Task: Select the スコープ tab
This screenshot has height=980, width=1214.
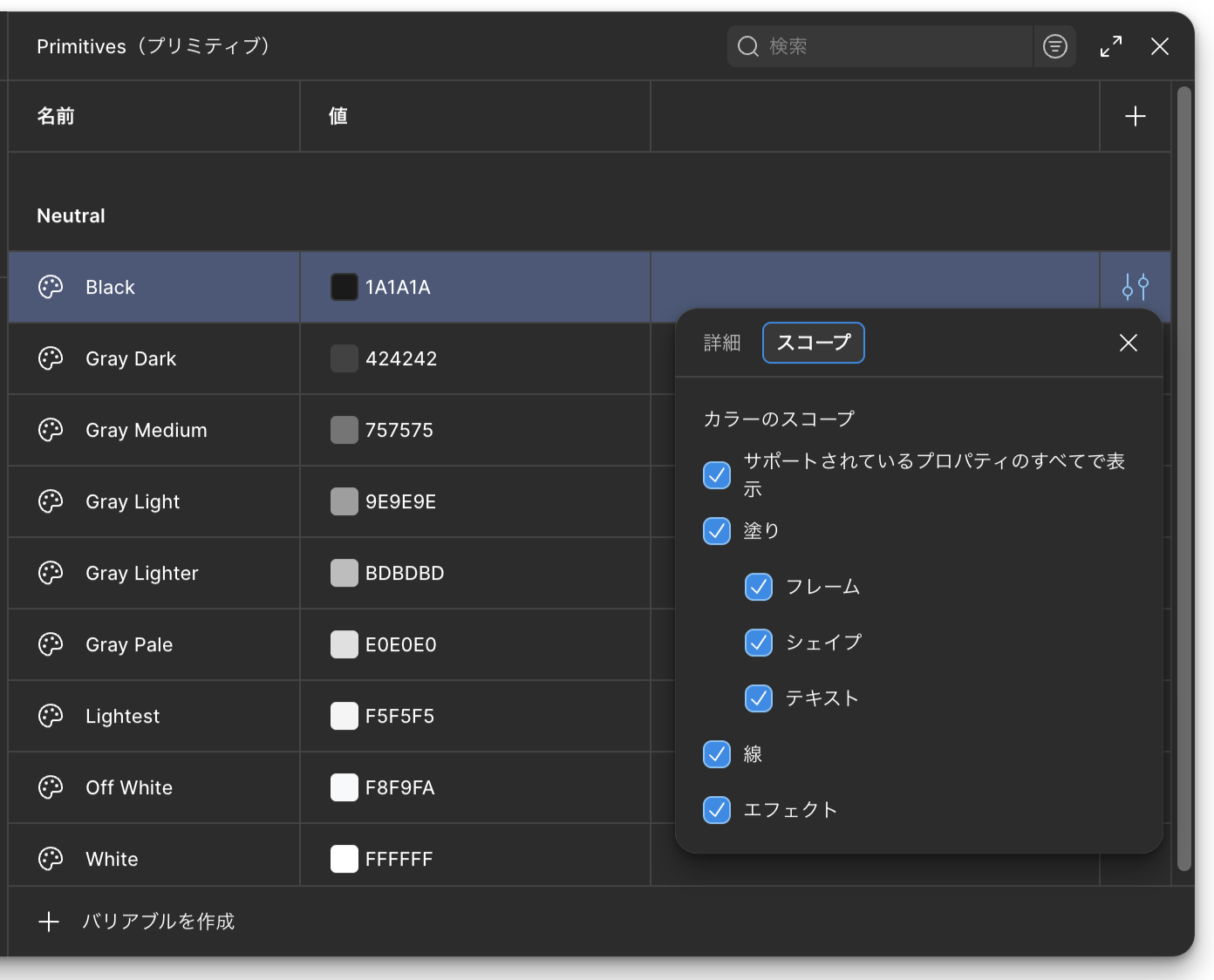Action: tap(814, 343)
